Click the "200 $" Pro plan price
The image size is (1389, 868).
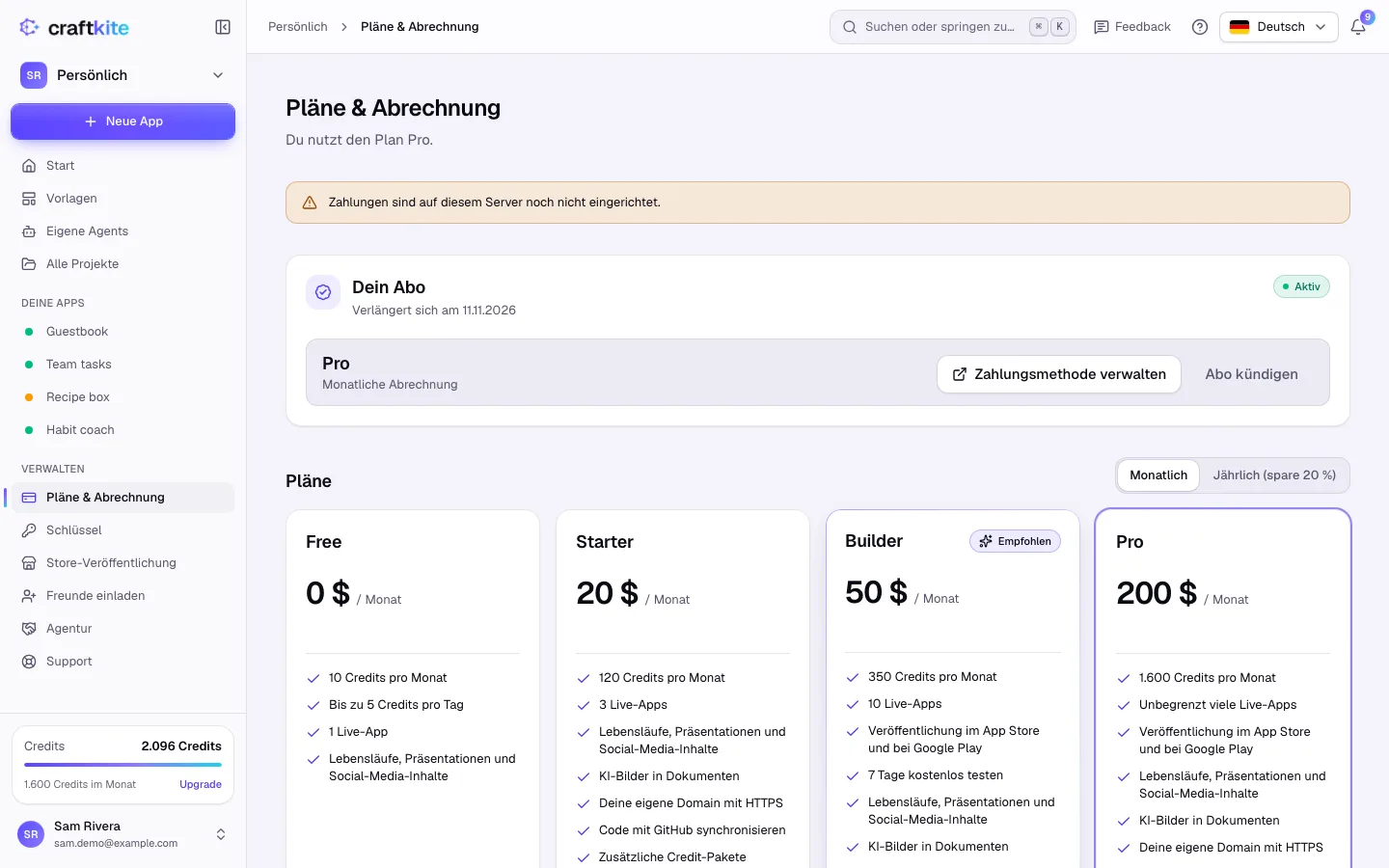coord(1157,593)
